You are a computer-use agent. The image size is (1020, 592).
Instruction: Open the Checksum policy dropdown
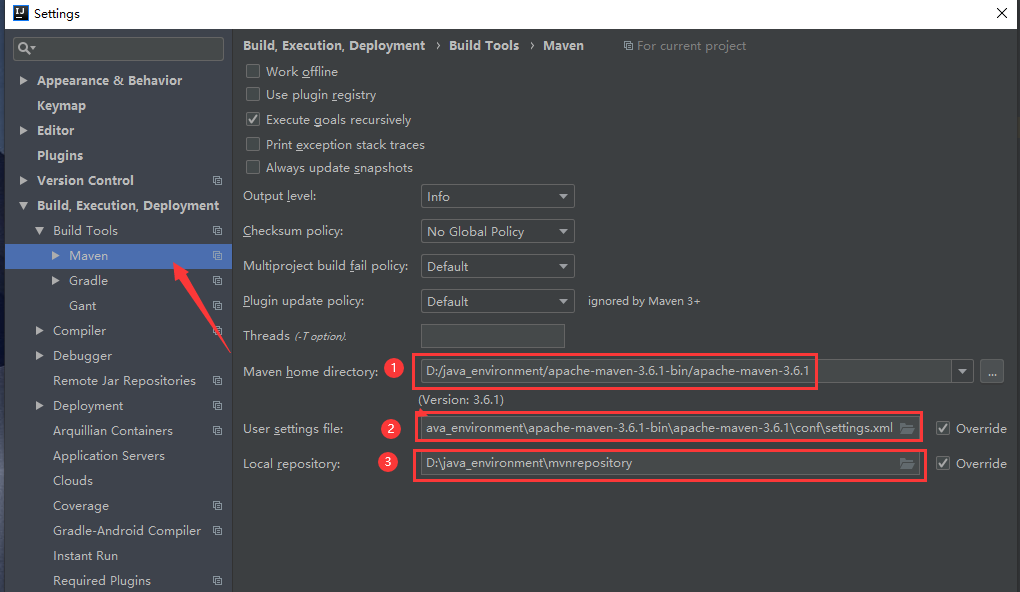[498, 231]
